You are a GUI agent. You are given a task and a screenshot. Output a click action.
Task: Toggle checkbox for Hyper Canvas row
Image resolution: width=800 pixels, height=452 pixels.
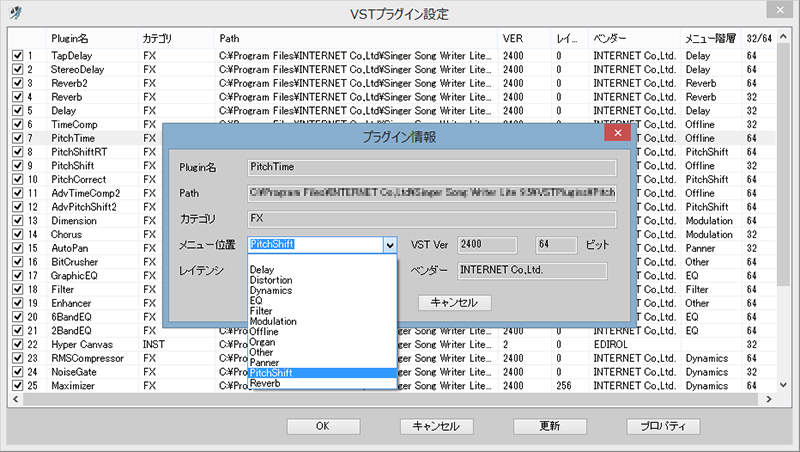(x=18, y=344)
